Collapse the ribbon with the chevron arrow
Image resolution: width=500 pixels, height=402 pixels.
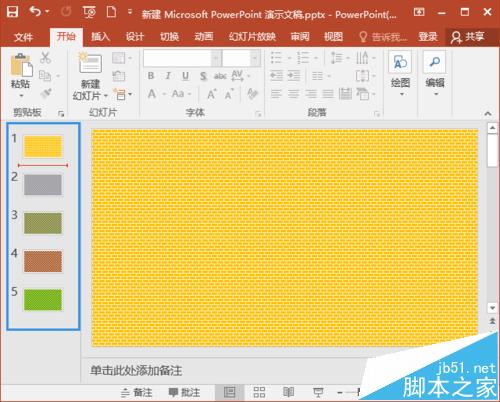point(488,114)
